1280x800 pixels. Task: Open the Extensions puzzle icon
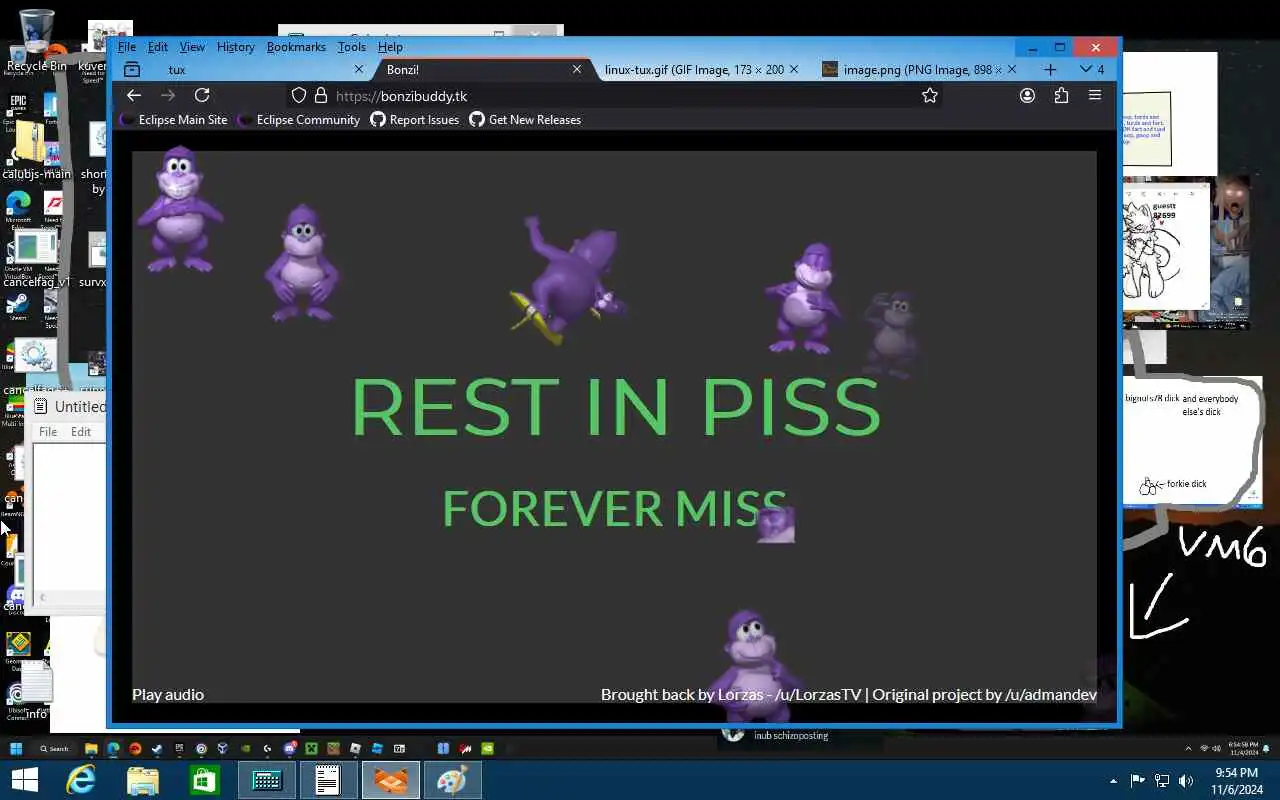pos(1061,95)
